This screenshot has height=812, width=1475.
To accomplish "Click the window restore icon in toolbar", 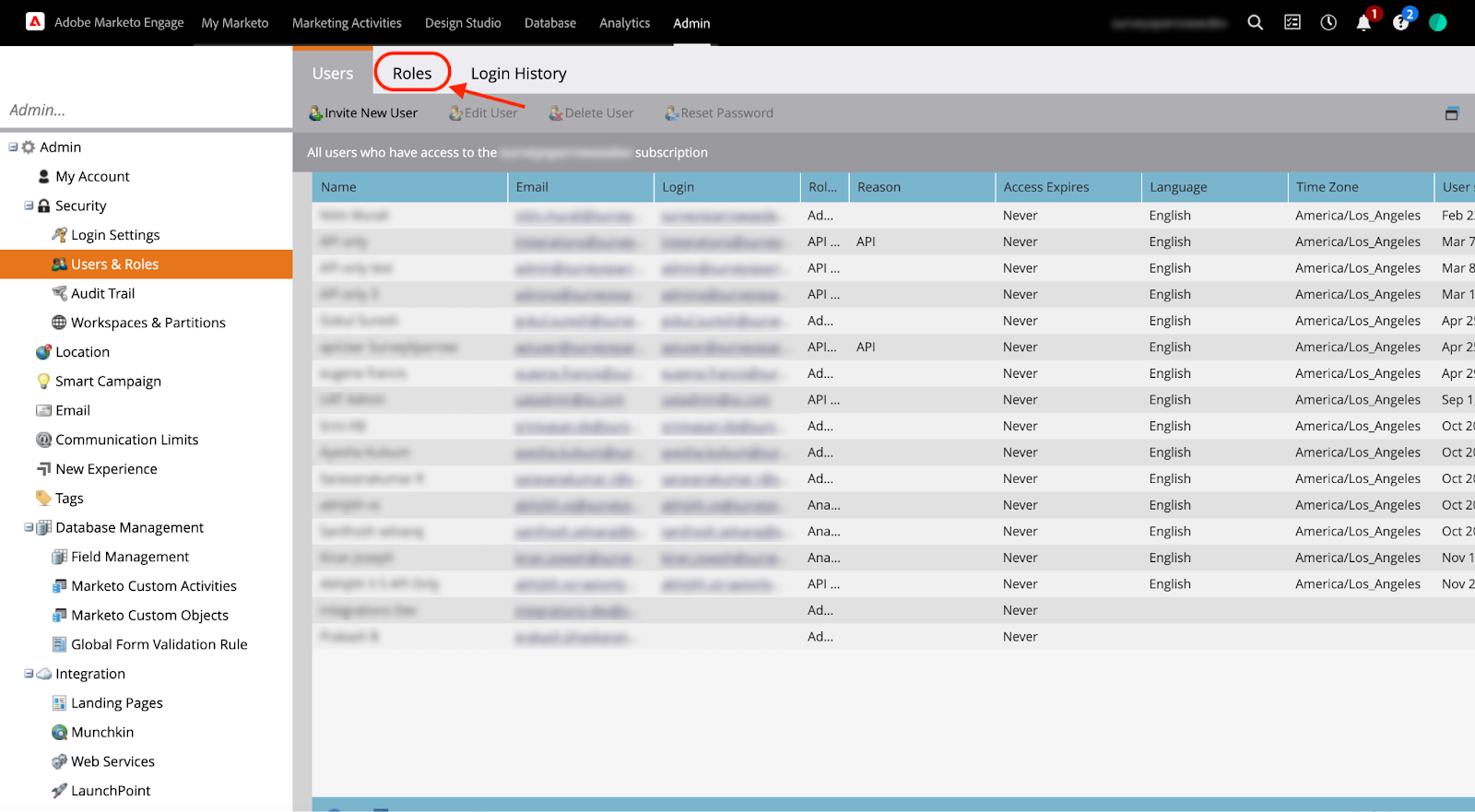I will point(1451,113).
